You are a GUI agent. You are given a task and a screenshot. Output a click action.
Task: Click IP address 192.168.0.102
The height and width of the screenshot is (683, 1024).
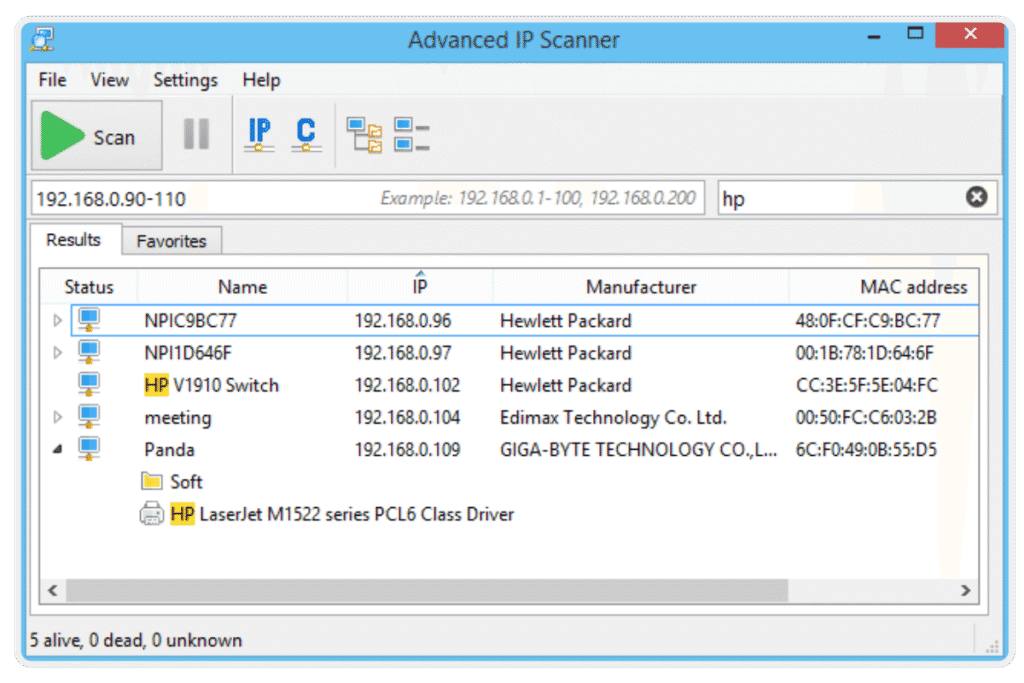click(408, 385)
